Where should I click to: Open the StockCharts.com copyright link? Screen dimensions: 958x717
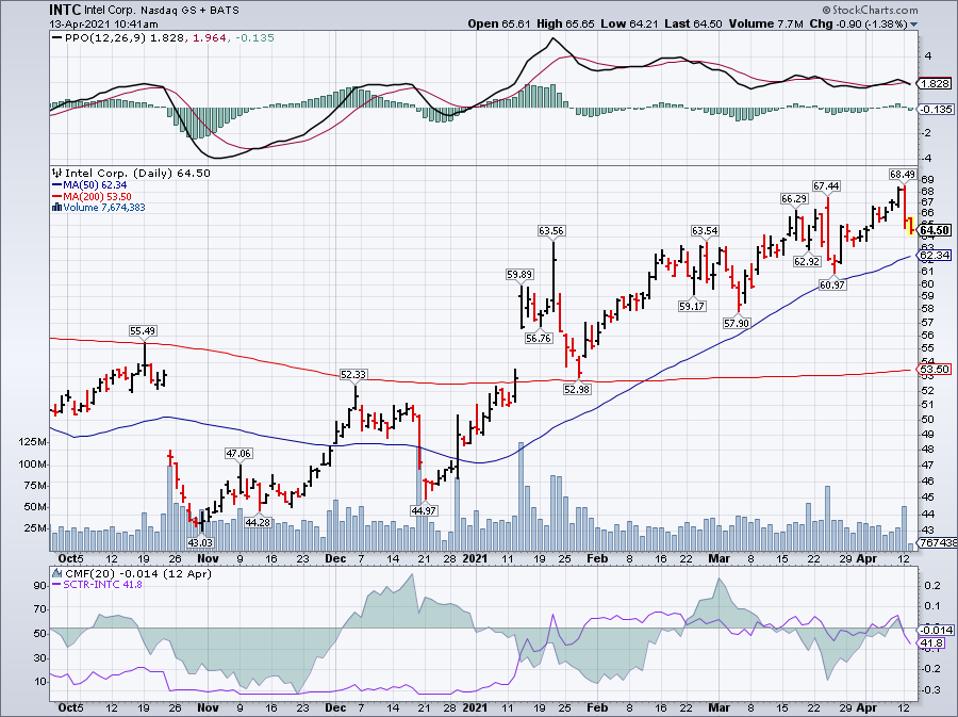(870, 10)
